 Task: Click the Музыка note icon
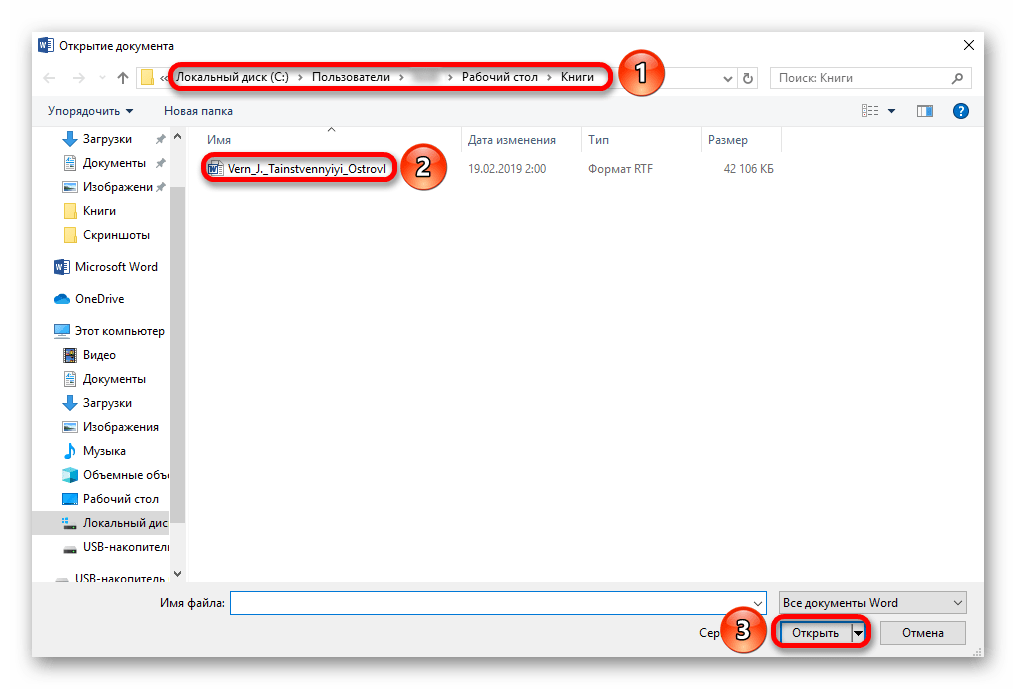click(69, 450)
